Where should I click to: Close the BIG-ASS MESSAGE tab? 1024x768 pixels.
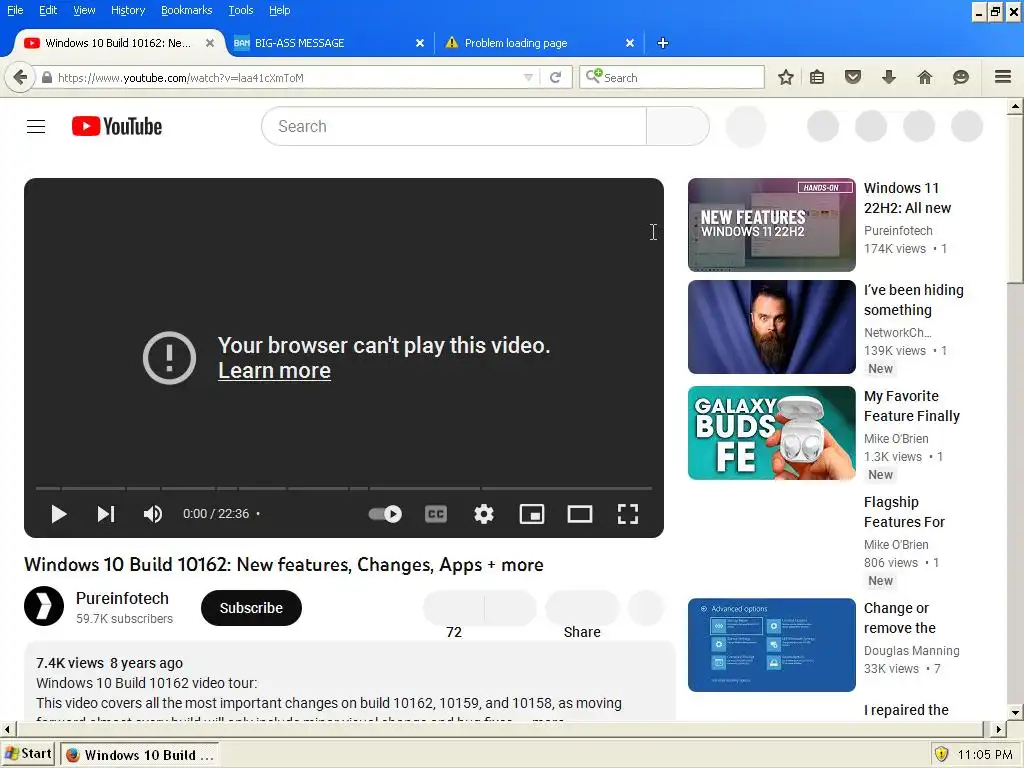[x=420, y=43]
